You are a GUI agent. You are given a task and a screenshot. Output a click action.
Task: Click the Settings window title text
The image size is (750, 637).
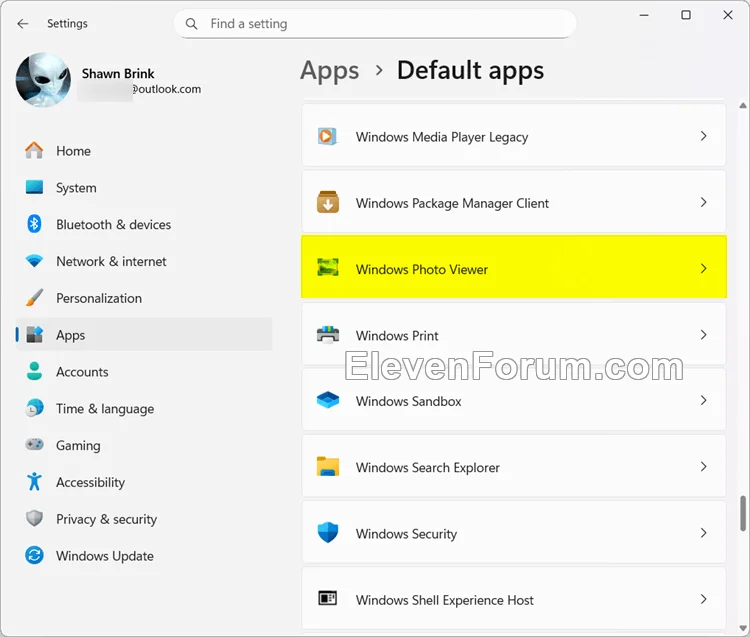click(67, 23)
